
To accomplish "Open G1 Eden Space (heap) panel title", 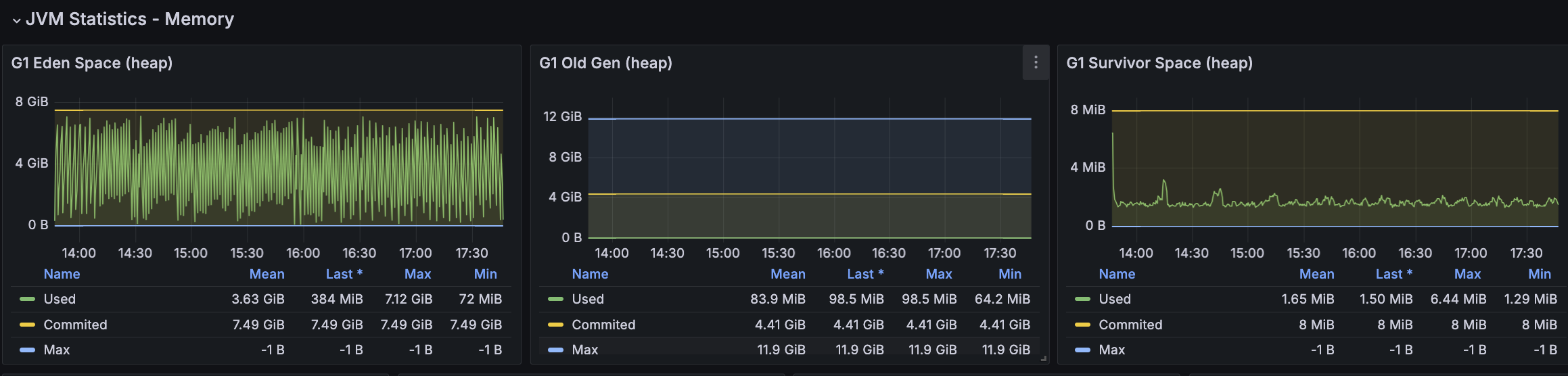I will pos(92,63).
